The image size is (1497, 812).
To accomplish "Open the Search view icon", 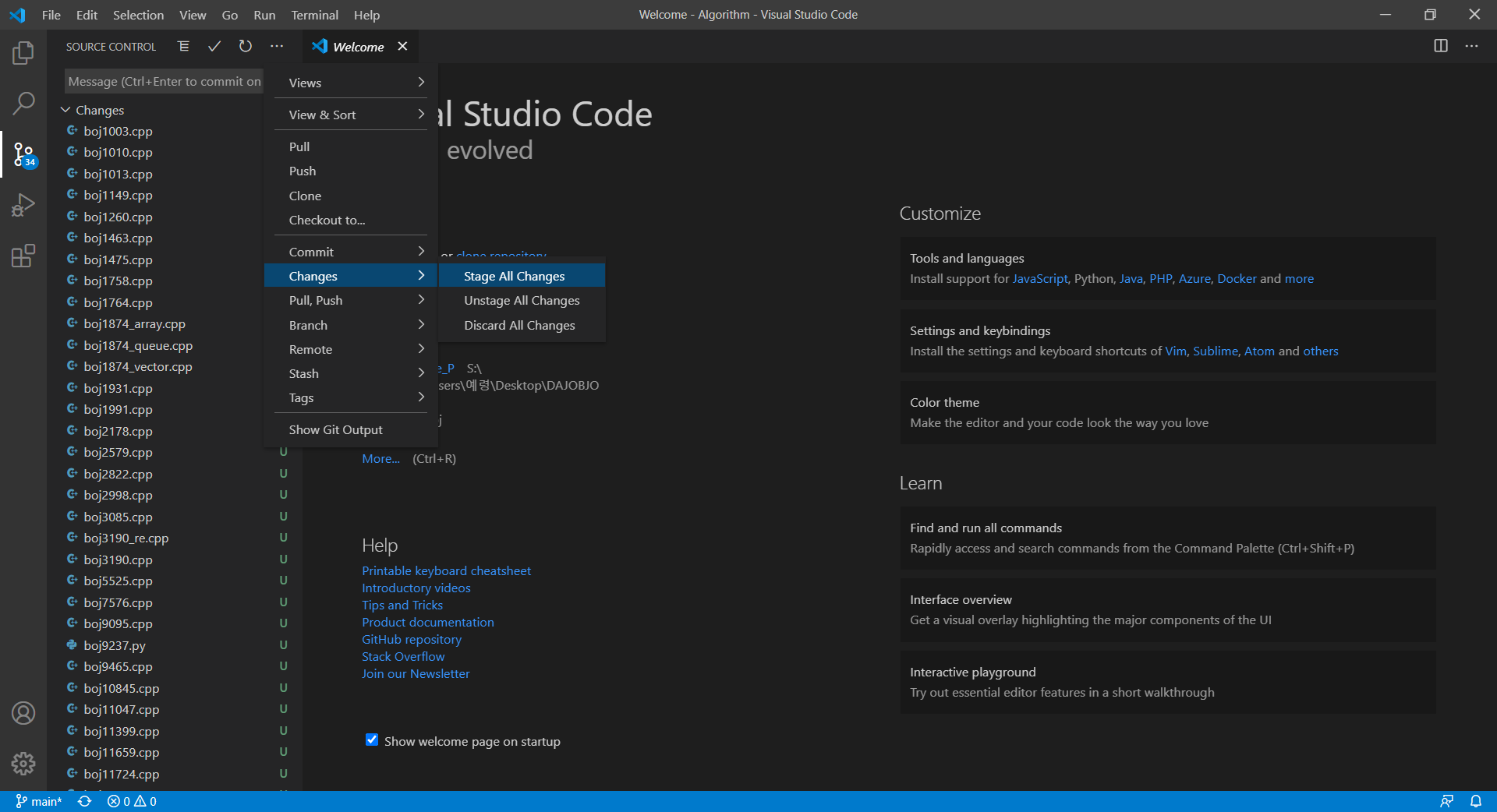I will pyautogui.click(x=23, y=102).
